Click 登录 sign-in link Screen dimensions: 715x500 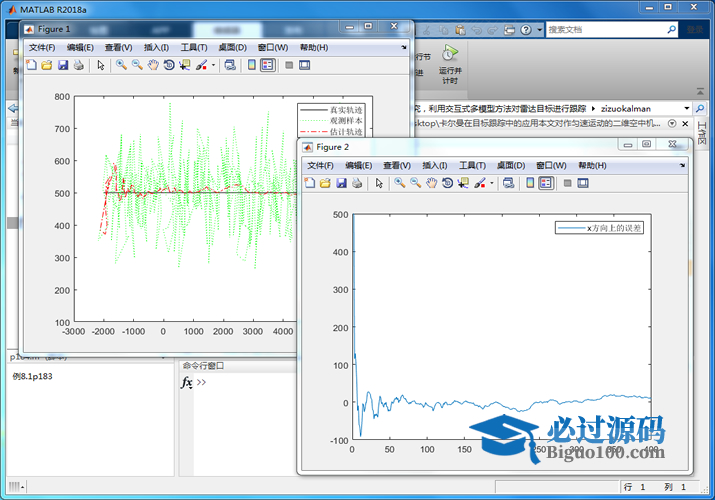[x=694, y=30]
